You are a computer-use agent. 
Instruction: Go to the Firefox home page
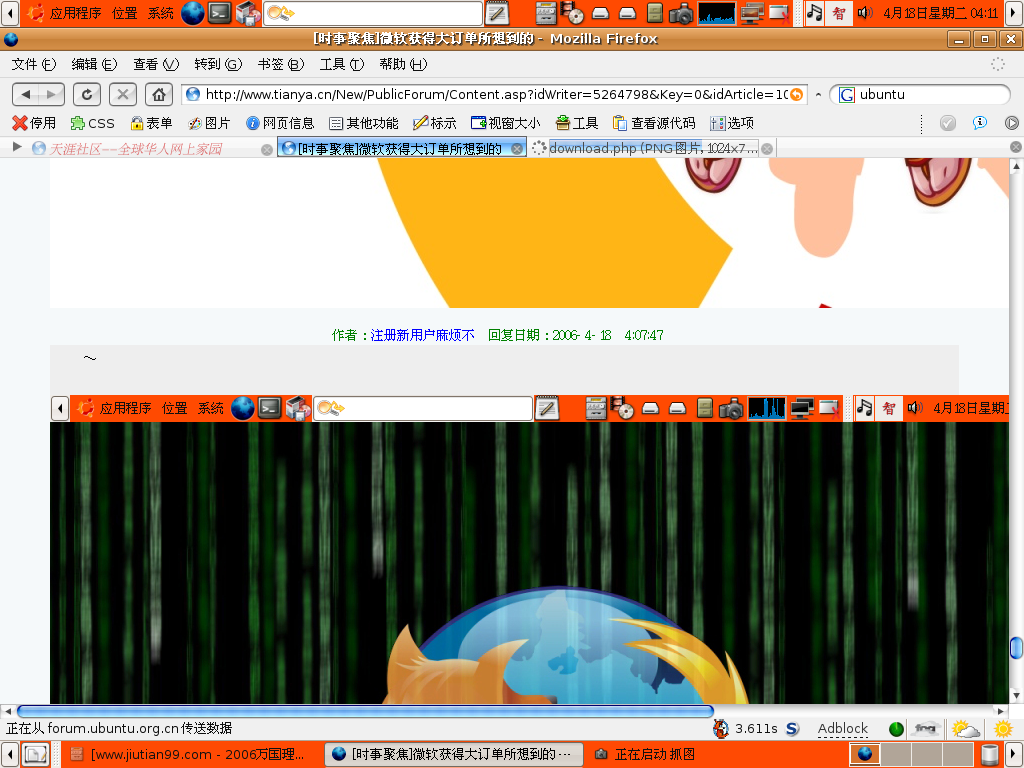tap(159, 95)
